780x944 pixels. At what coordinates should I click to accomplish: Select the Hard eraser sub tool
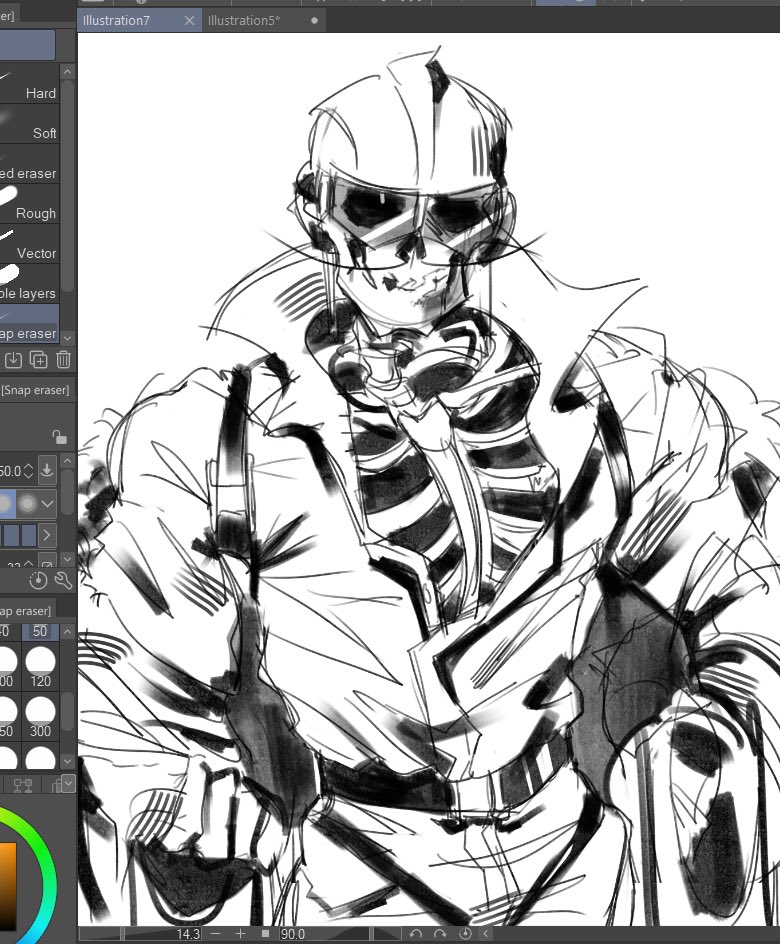pyautogui.click(x=29, y=84)
